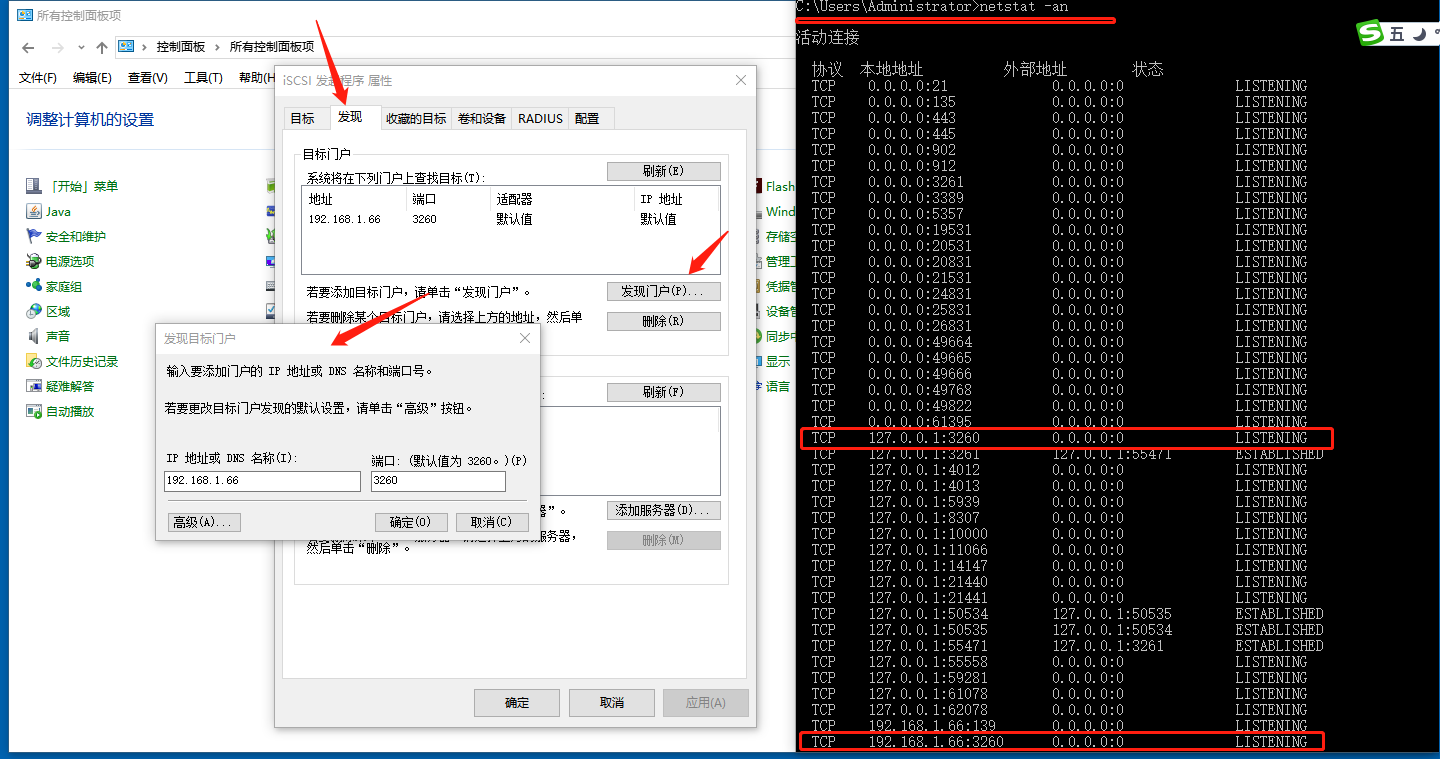Click the 声音 speaker icon
Viewport: 1440px width, 759px height.
34,336
